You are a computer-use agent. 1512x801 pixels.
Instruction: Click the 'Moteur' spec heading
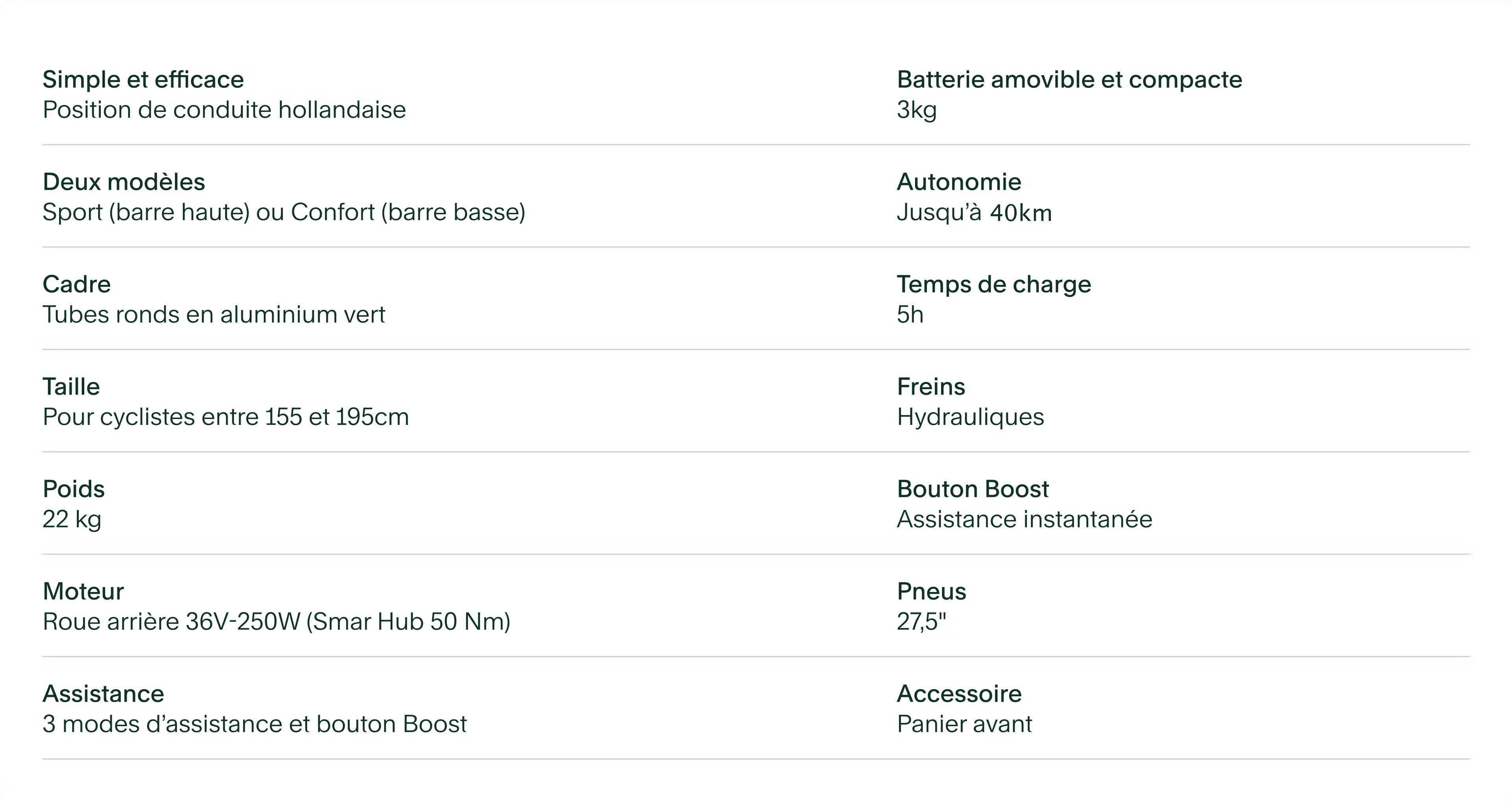pos(83,591)
